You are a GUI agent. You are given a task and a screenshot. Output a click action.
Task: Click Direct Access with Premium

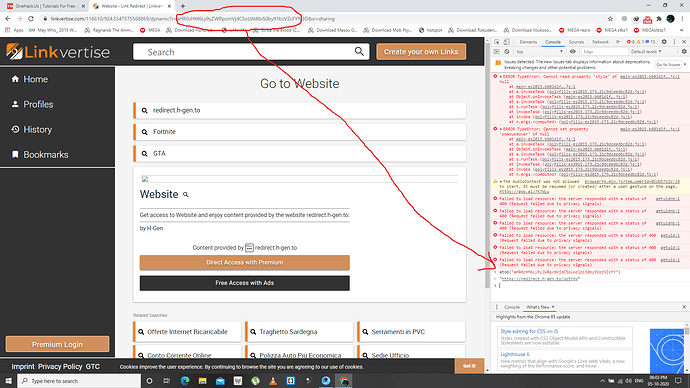click(245, 263)
